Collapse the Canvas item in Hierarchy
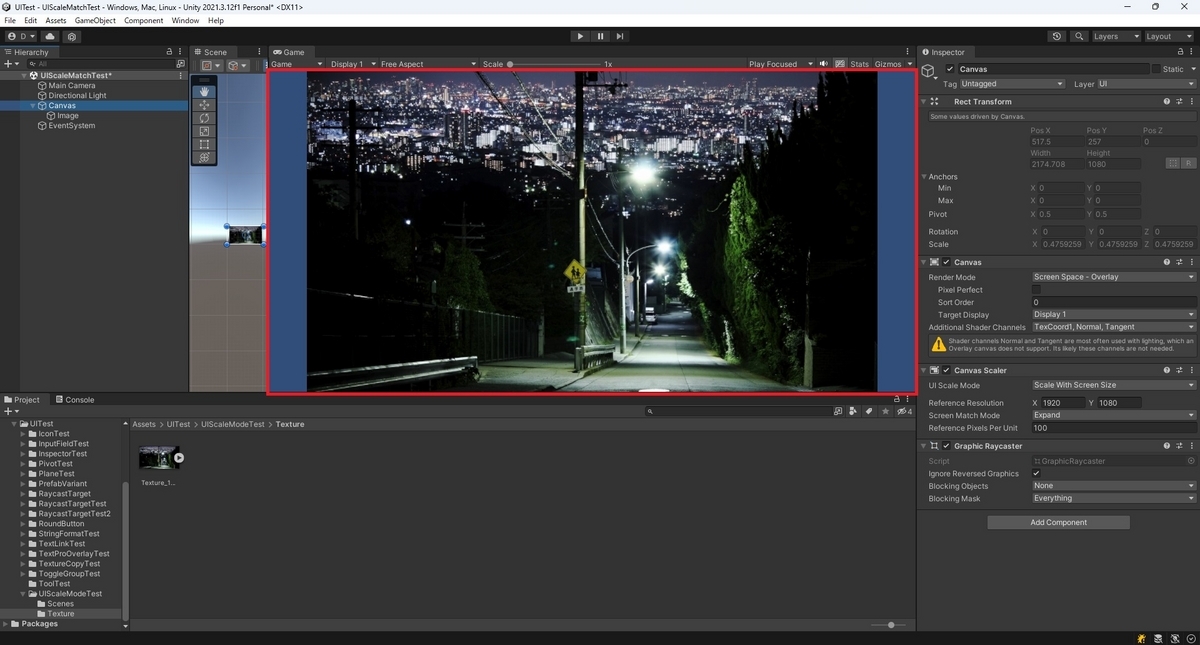Screen dimensions: 1200x645 pyautogui.click(x=32, y=106)
